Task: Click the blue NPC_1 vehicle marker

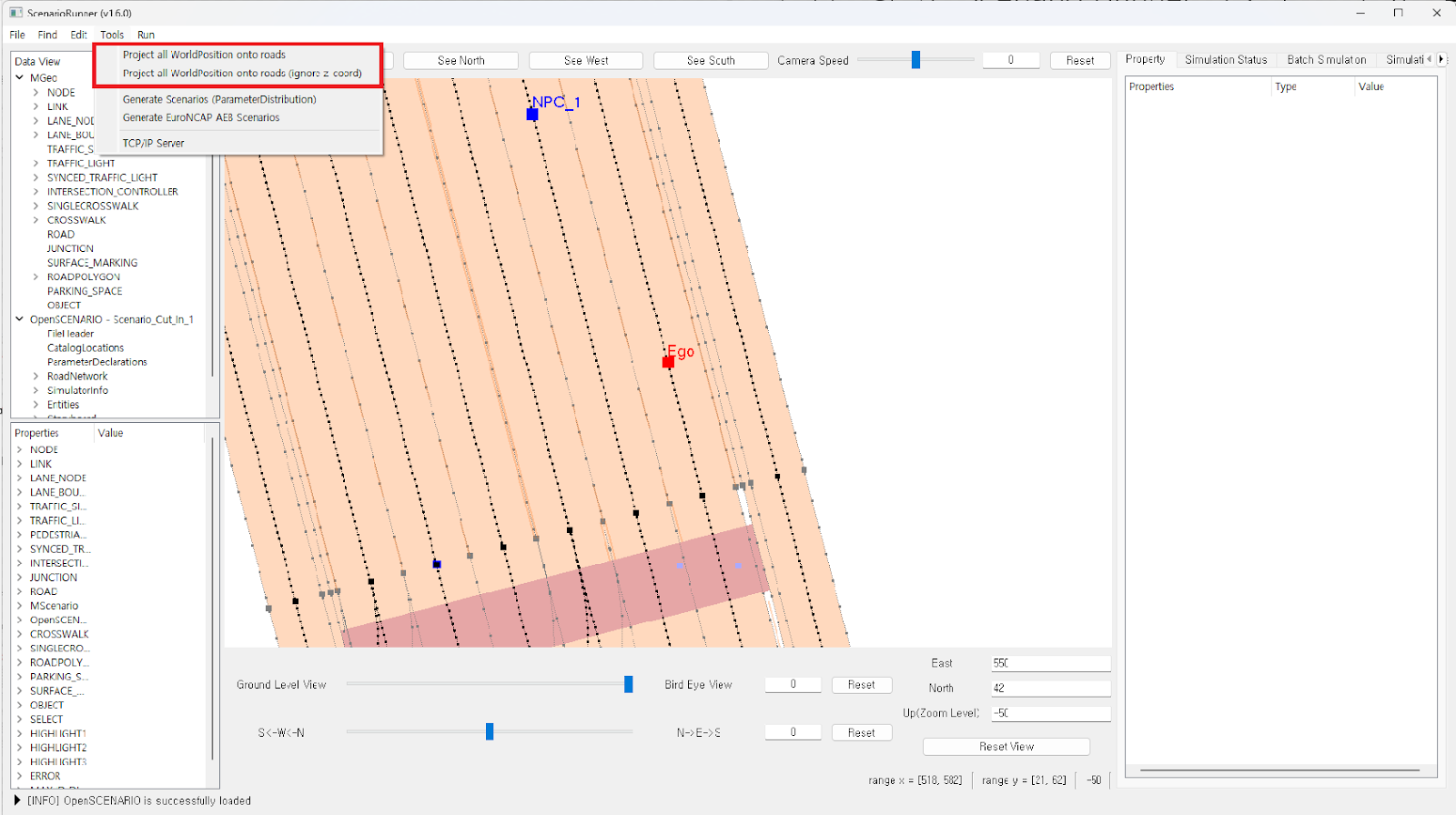Action: (532, 115)
